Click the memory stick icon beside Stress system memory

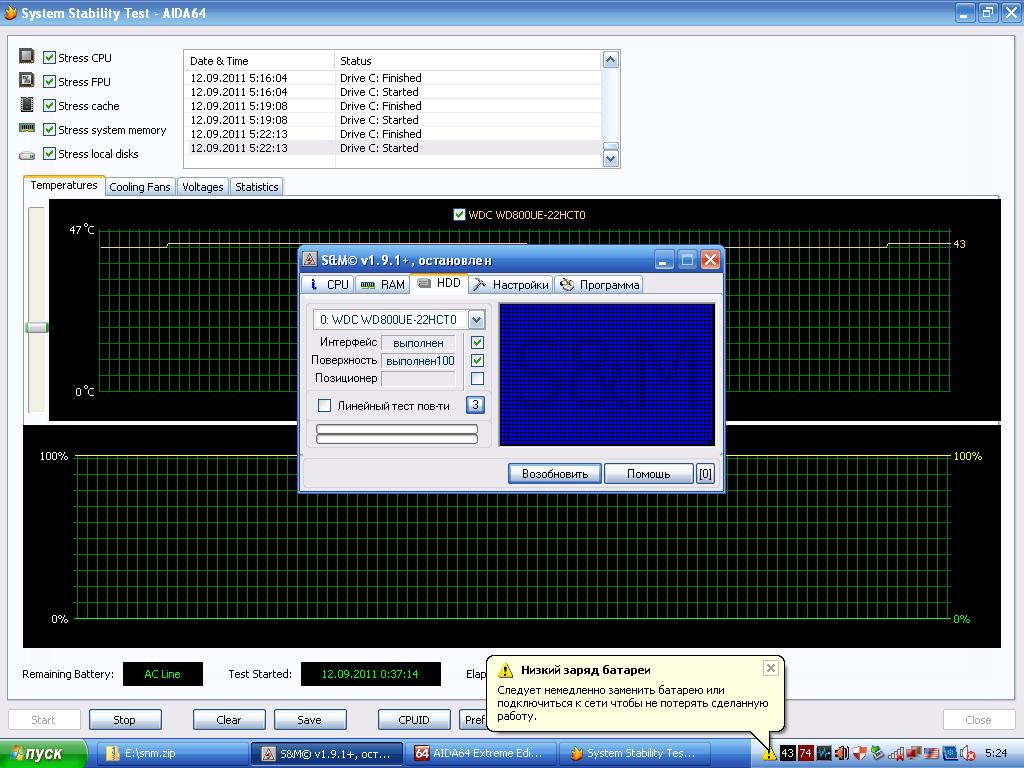27,129
